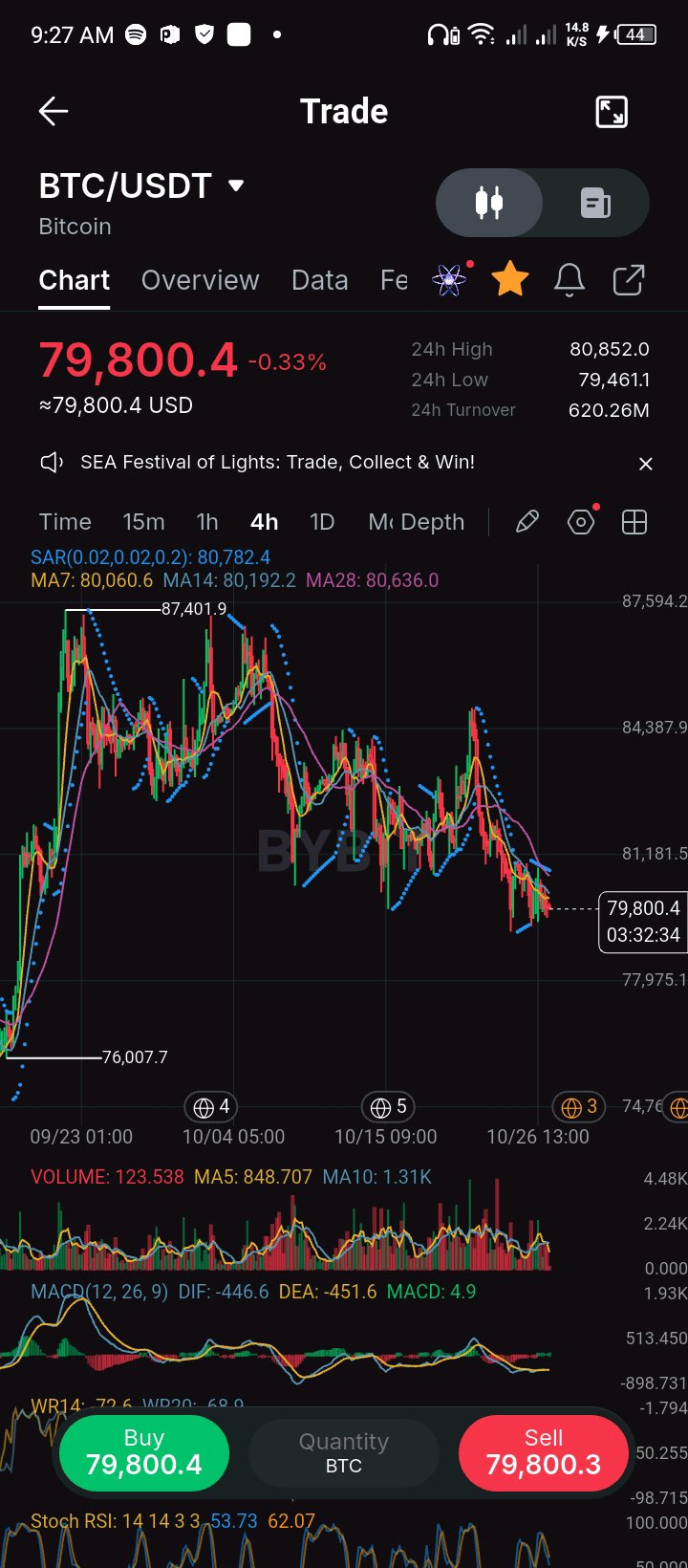Tap the news event marker labeled 4
The image size is (688, 1568).
(x=211, y=1107)
